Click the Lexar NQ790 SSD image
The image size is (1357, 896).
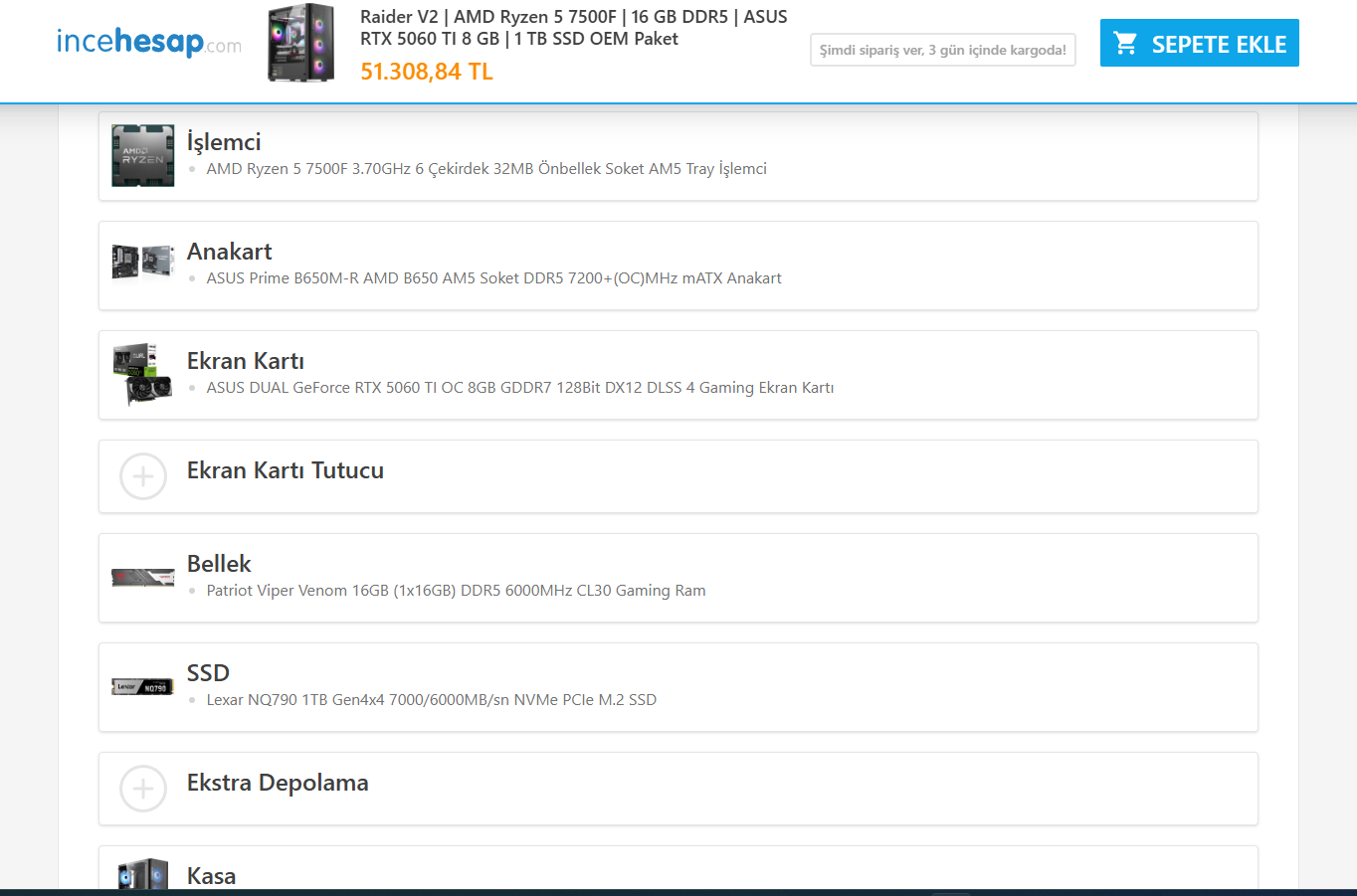[142, 686]
